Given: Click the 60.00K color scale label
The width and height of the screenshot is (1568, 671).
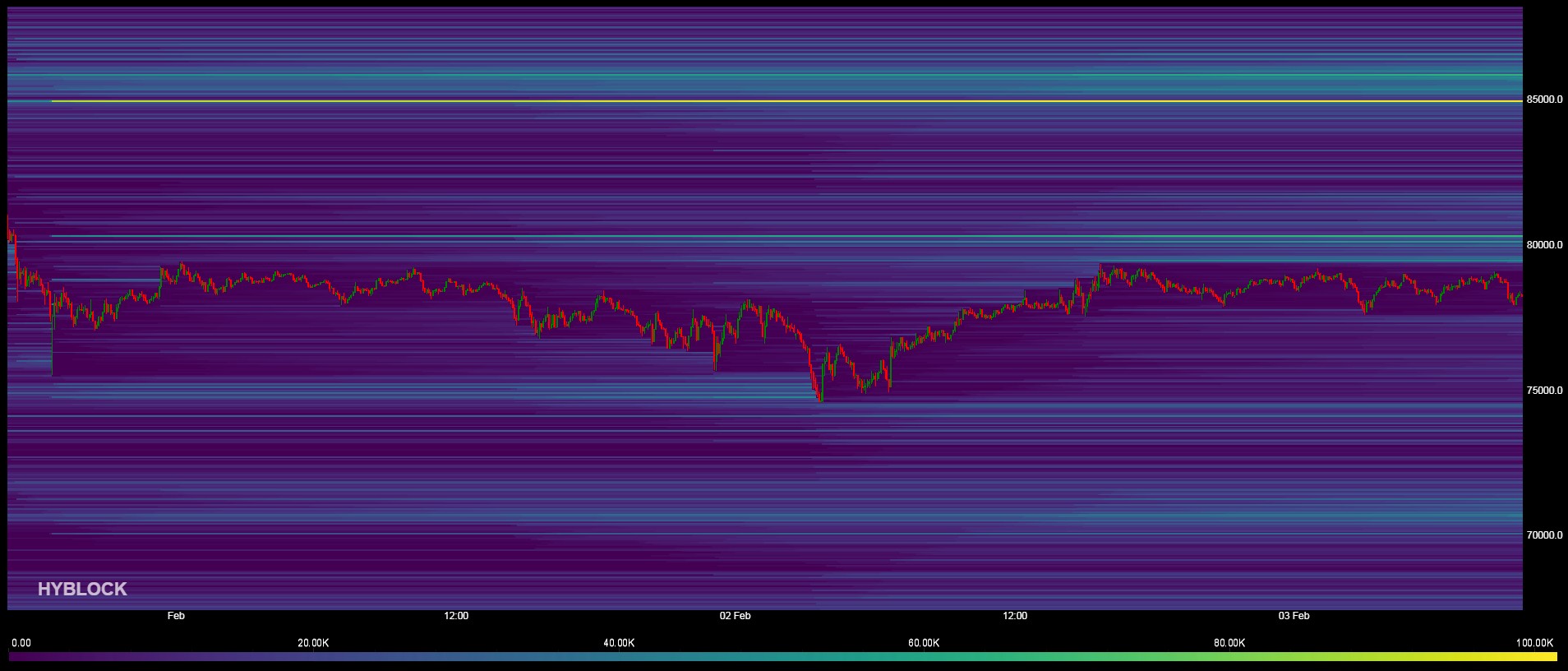Looking at the screenshot, I should [924, 643].
